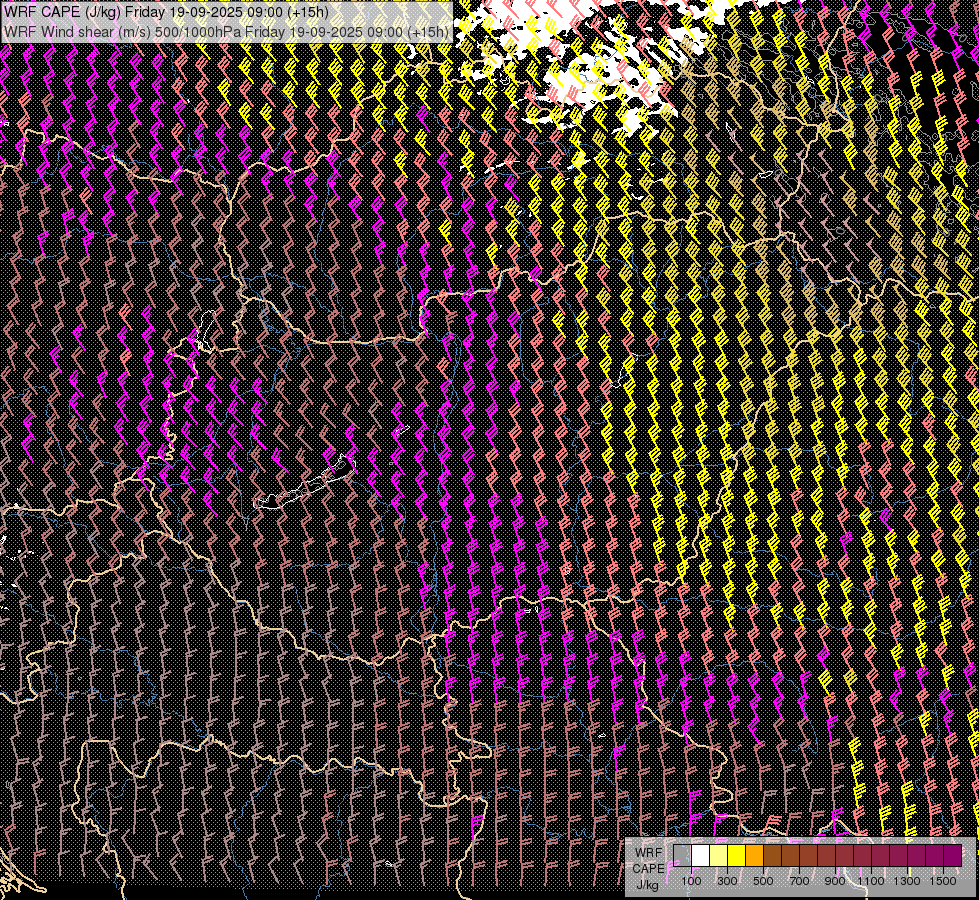
Task: Click the legend value "100"
Action: pyautogui.click(x=691, y=881)
